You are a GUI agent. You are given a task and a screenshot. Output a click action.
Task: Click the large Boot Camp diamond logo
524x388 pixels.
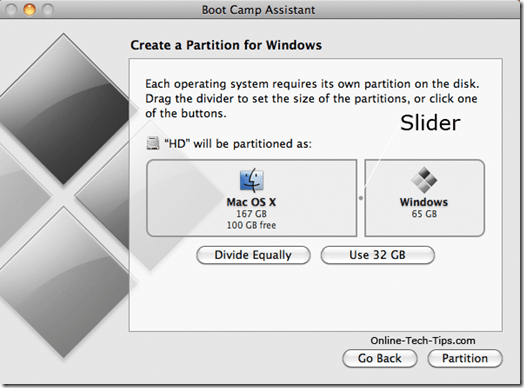click(x=65, y=196)
